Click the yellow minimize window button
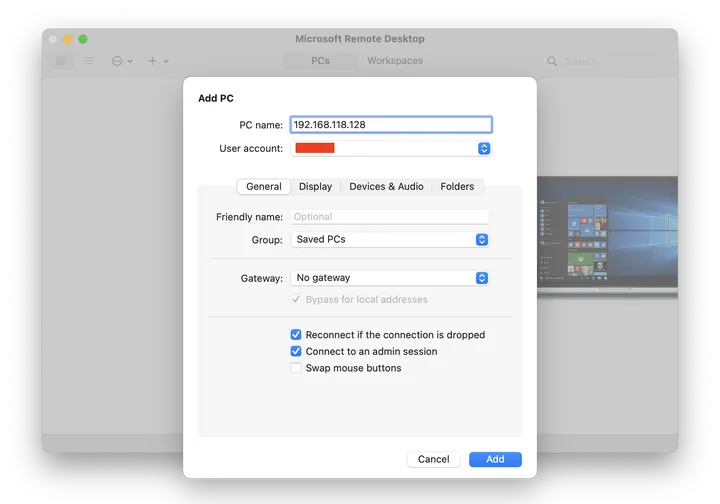Screen dimensions: 720x504 [x=68, y=39]
